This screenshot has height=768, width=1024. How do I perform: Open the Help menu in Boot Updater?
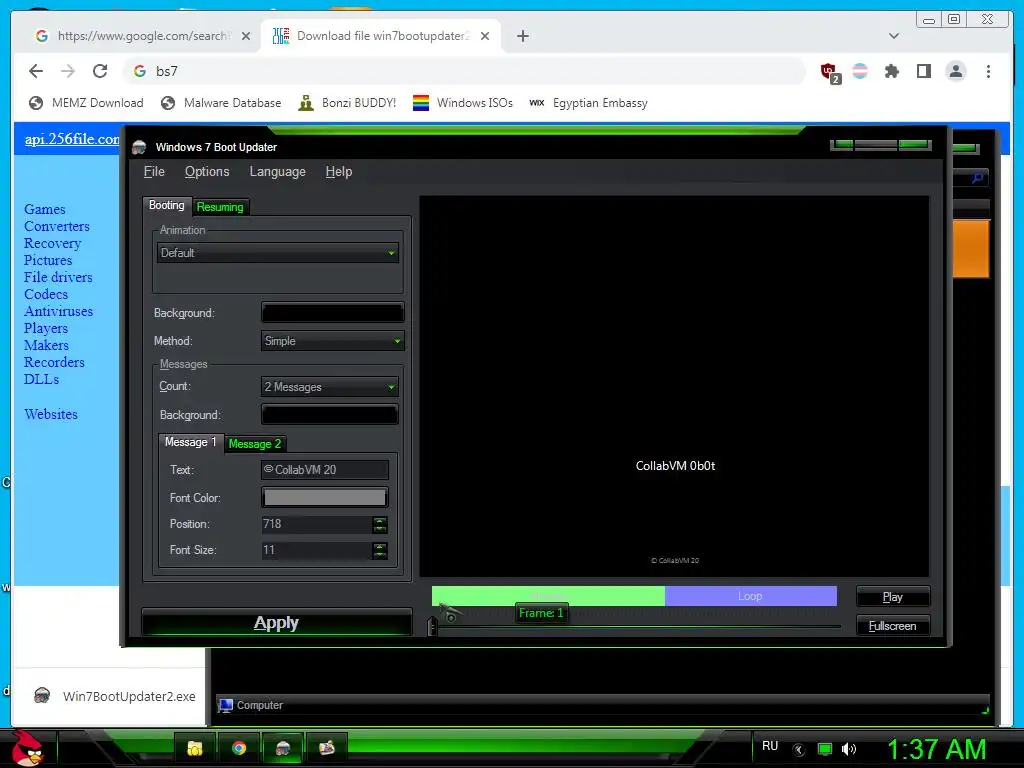[x=339, y=172]
